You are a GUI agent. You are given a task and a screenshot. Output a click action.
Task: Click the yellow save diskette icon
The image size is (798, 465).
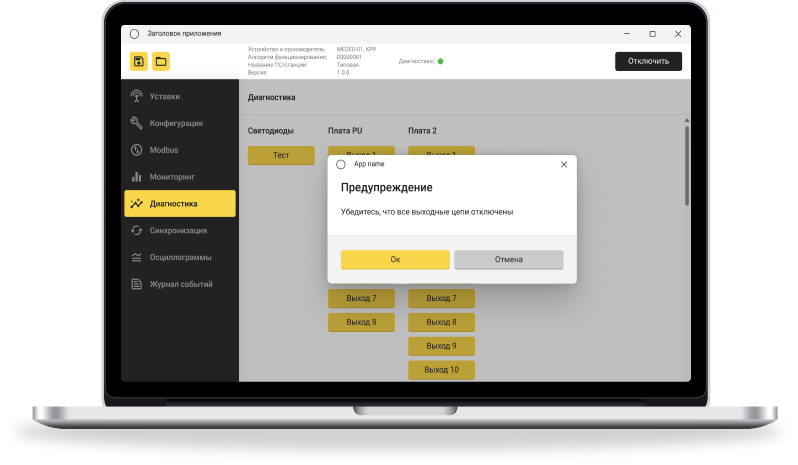(138, 62)
